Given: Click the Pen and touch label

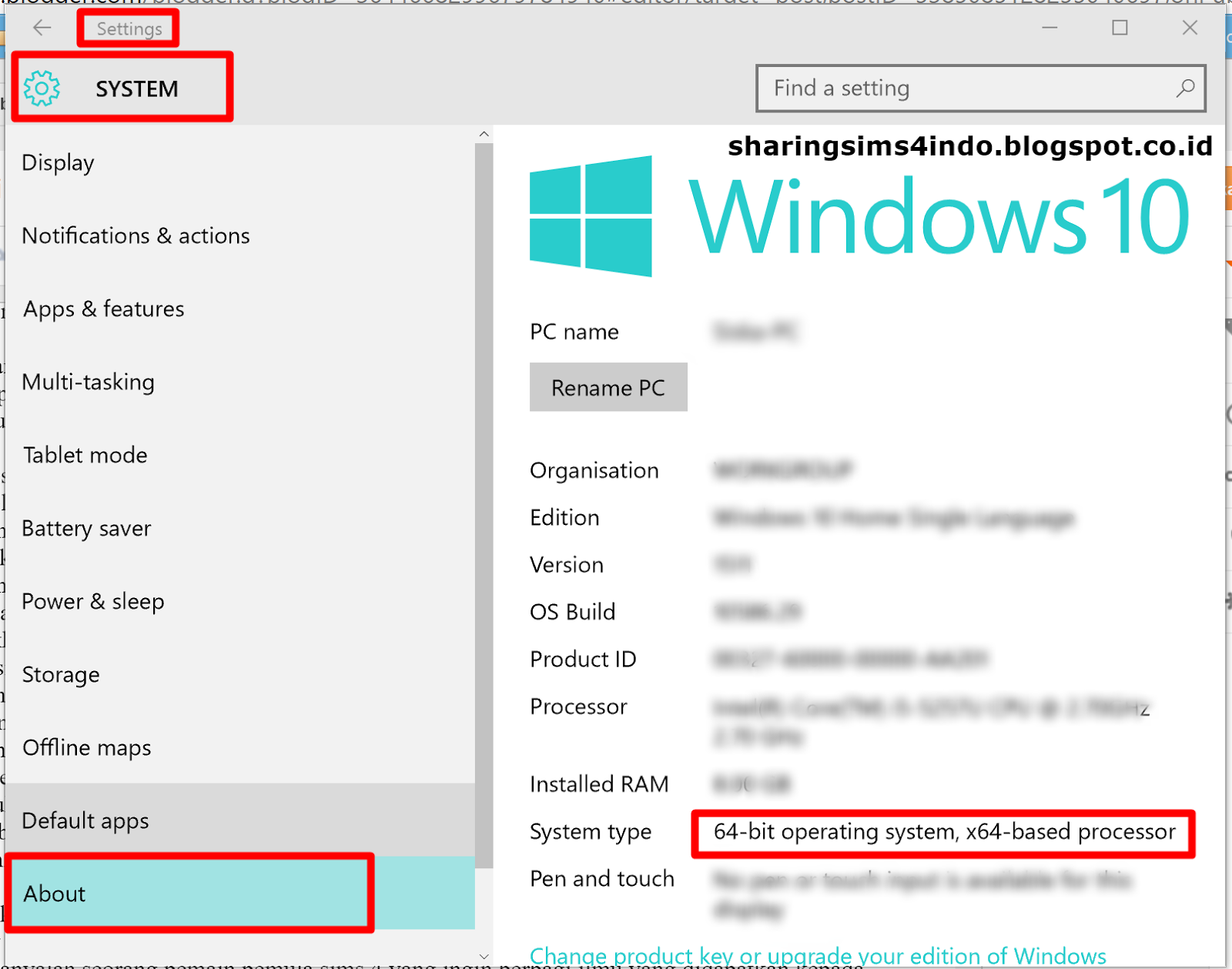Looking at the screenshot, I should pyautogui.click(x=602, y=879).
